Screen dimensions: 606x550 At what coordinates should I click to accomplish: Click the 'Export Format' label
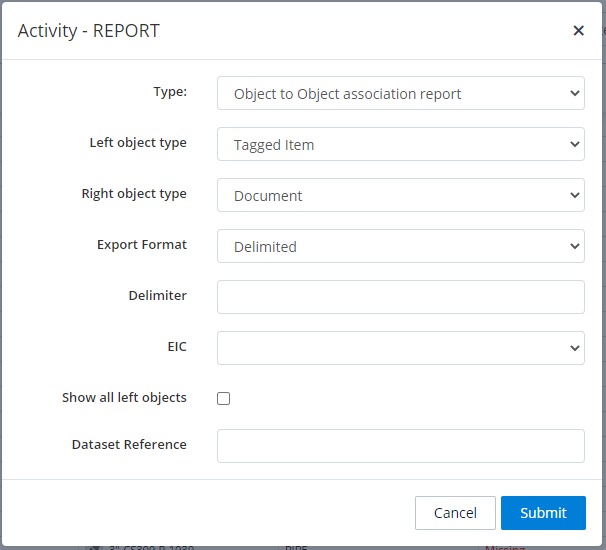click(142, 245)
